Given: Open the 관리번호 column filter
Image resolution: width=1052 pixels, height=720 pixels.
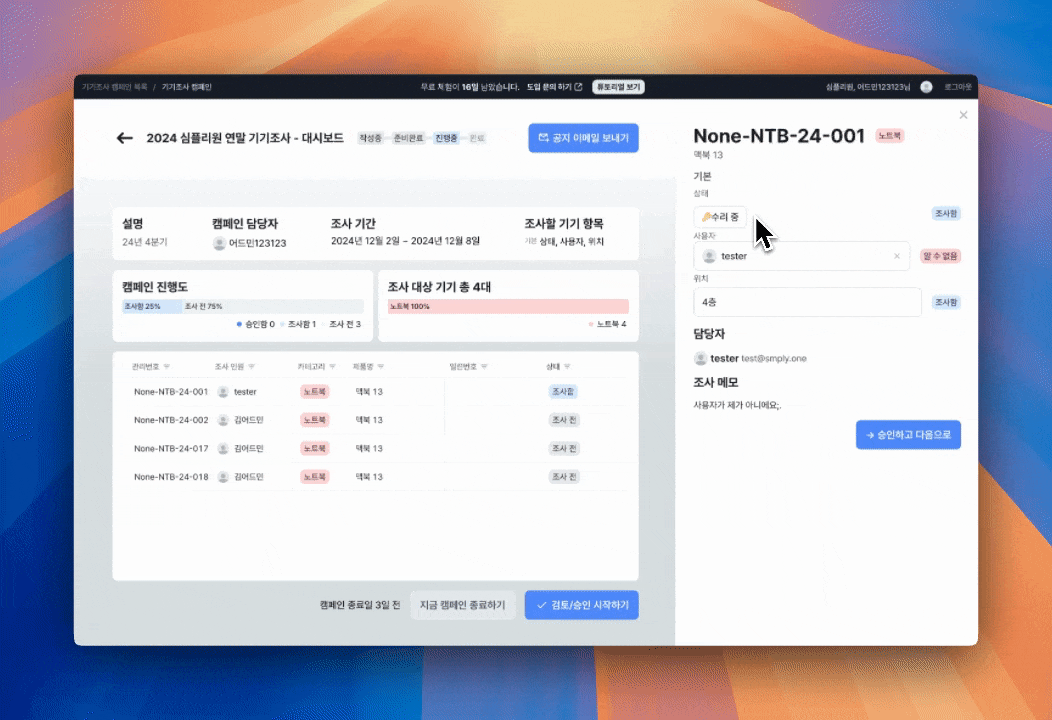Looking at the screenshot, I should click(x=166, y=367).
